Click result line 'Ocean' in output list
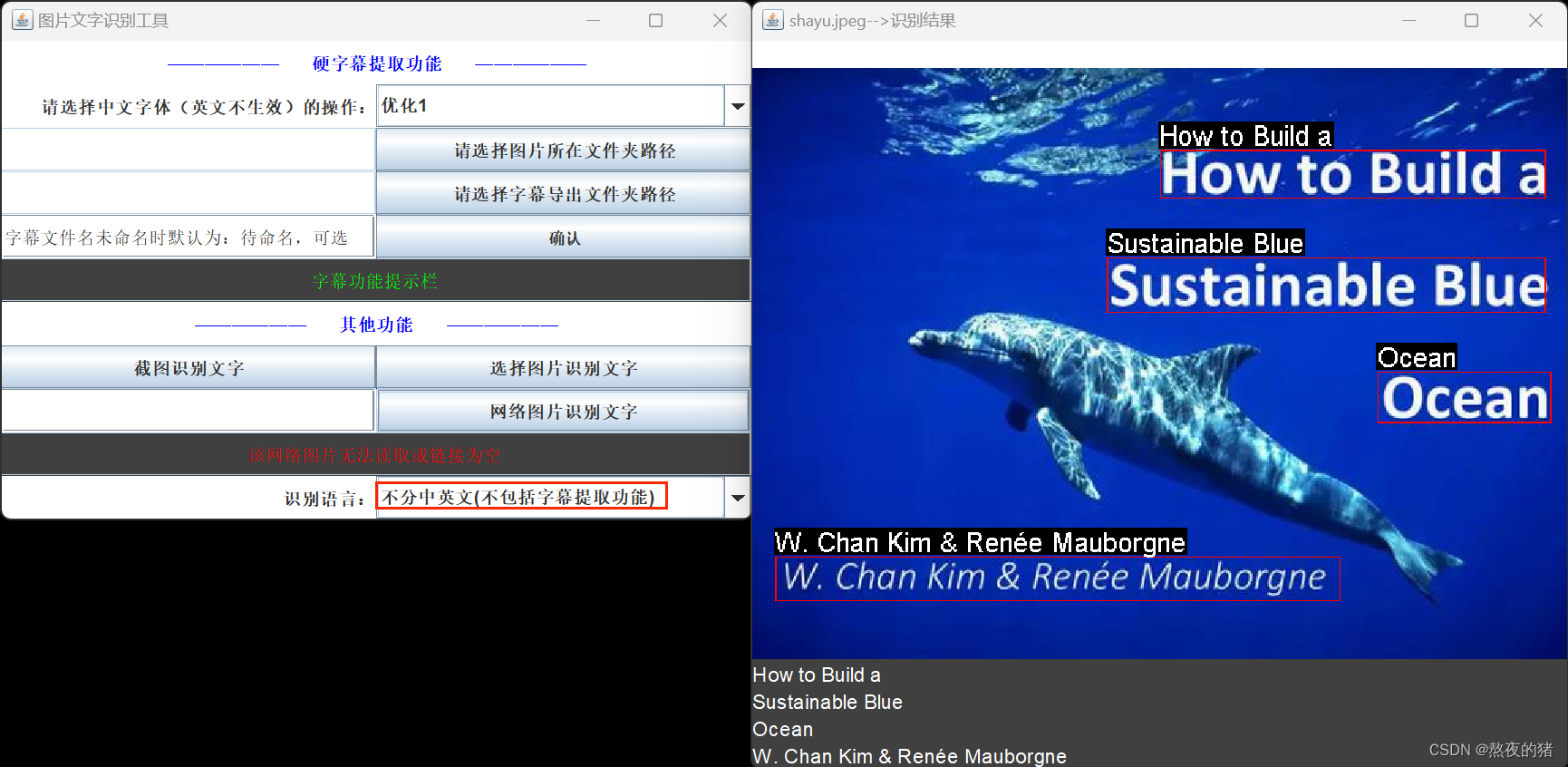1568x767 pixels. [783, 730]
